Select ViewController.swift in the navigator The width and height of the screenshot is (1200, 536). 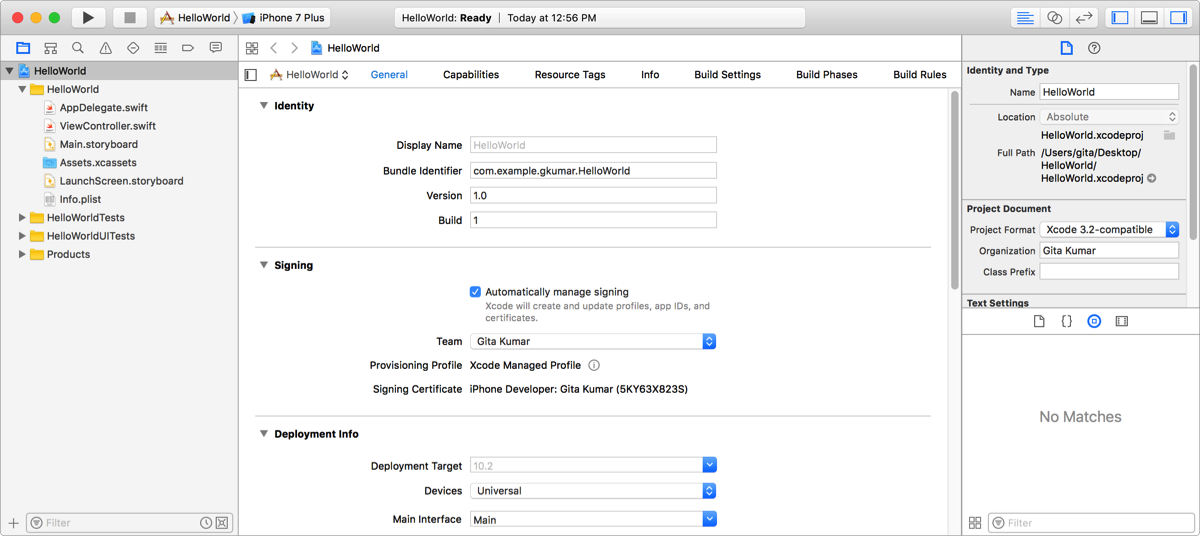pyautogui.click(x=107, y=126)
